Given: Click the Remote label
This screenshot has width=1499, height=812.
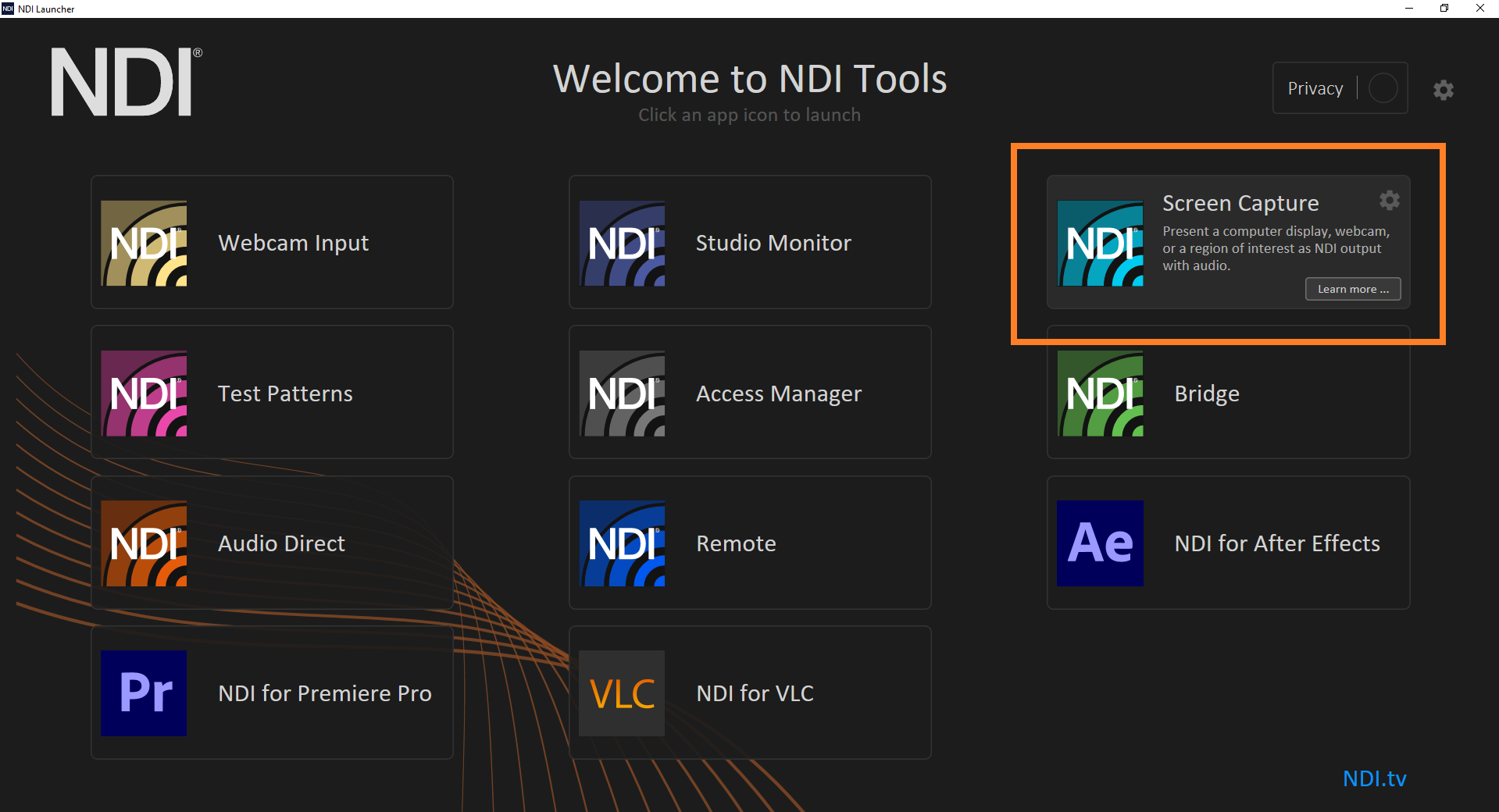Looking at the screenshot, I should pos(736,543).
